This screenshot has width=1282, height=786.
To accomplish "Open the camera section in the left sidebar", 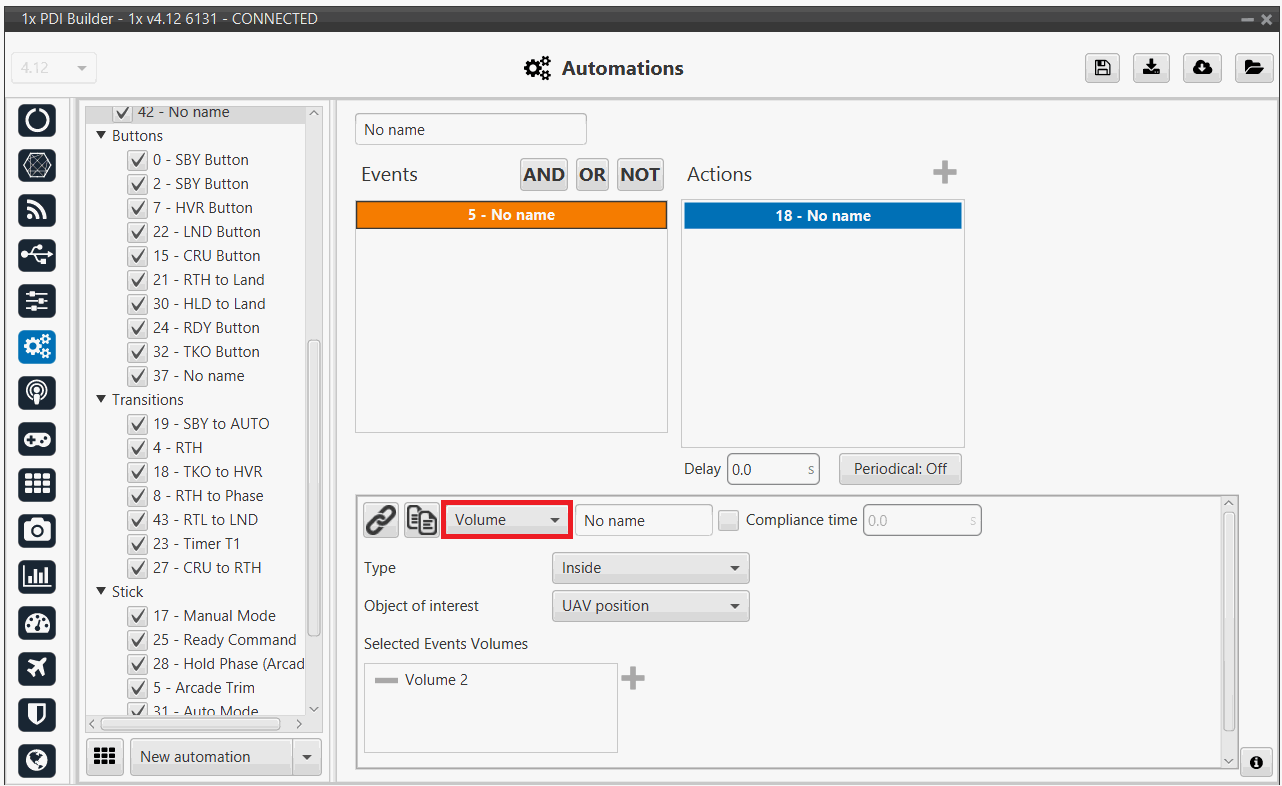I will click(x=37, y=531).
